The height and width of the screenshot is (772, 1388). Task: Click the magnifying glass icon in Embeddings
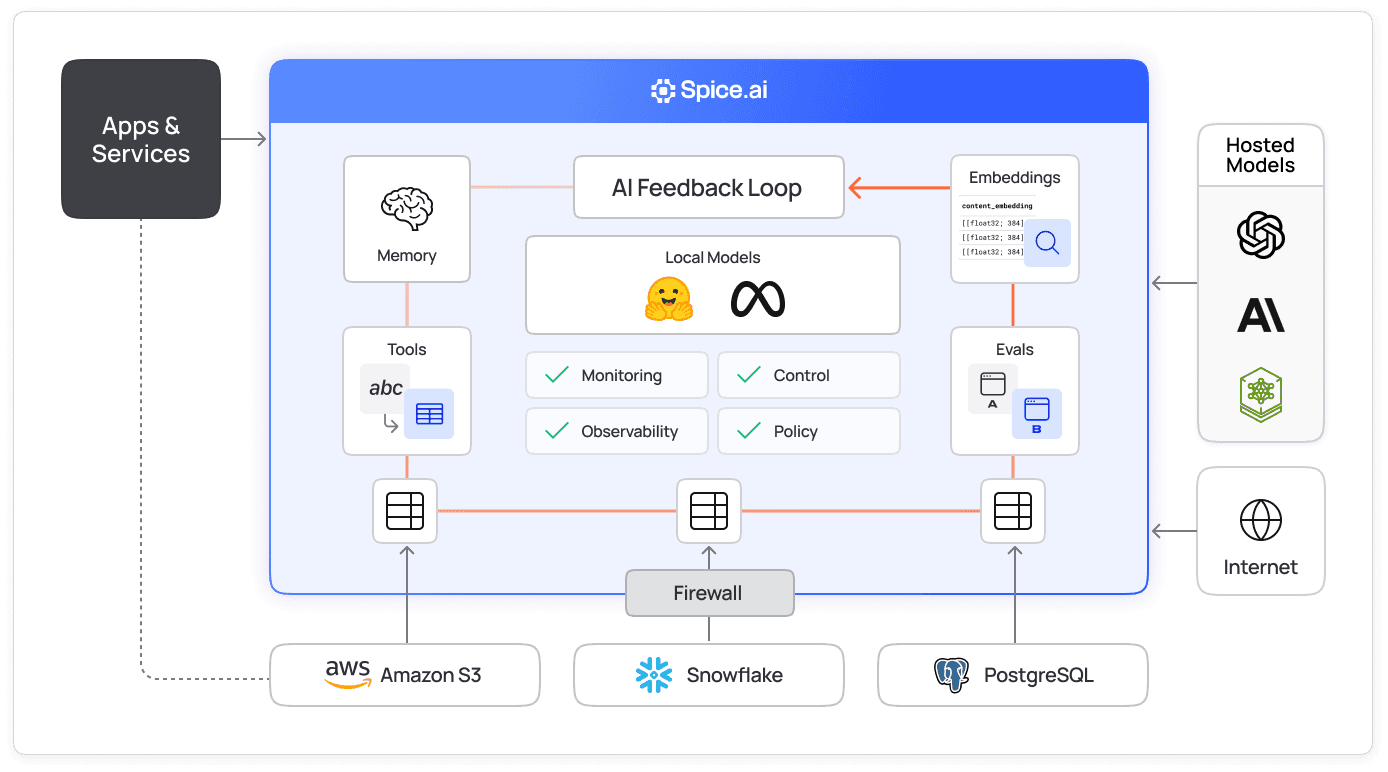pyautogui.click(x=1047, y=243)
